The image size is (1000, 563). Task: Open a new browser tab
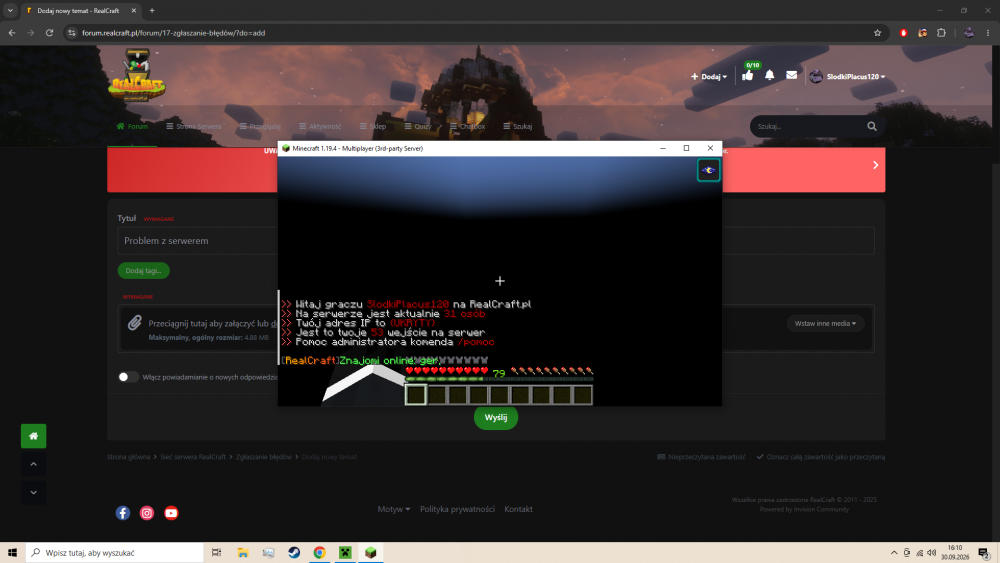[152, 10]
